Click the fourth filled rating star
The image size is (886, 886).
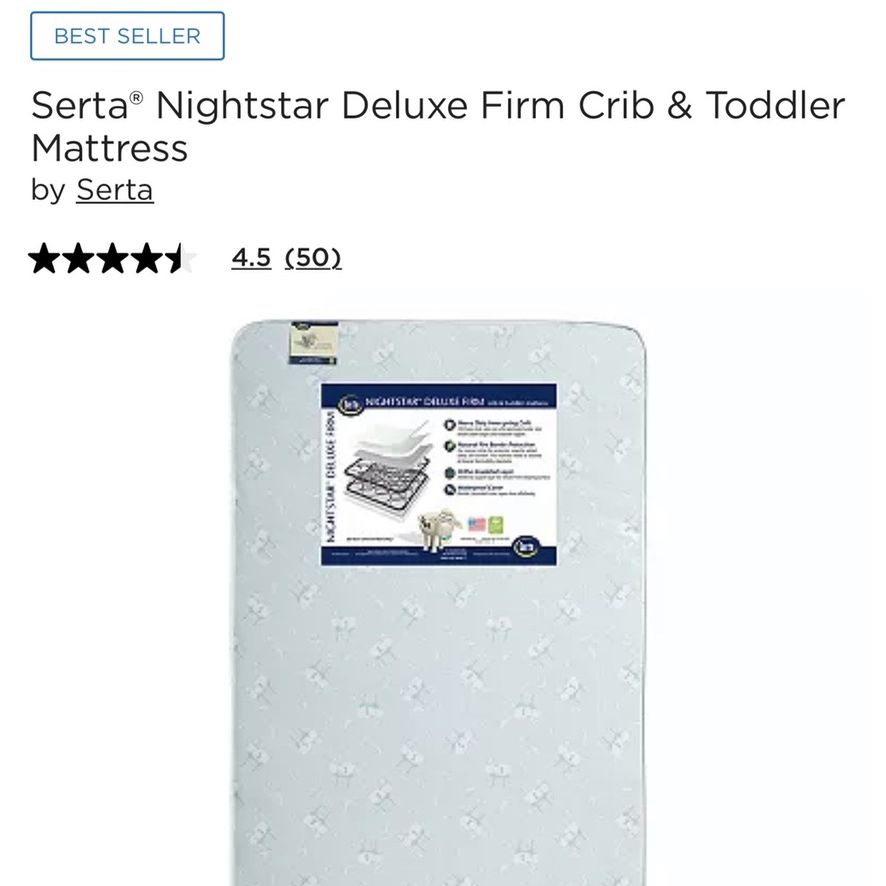tap(148, 258)
